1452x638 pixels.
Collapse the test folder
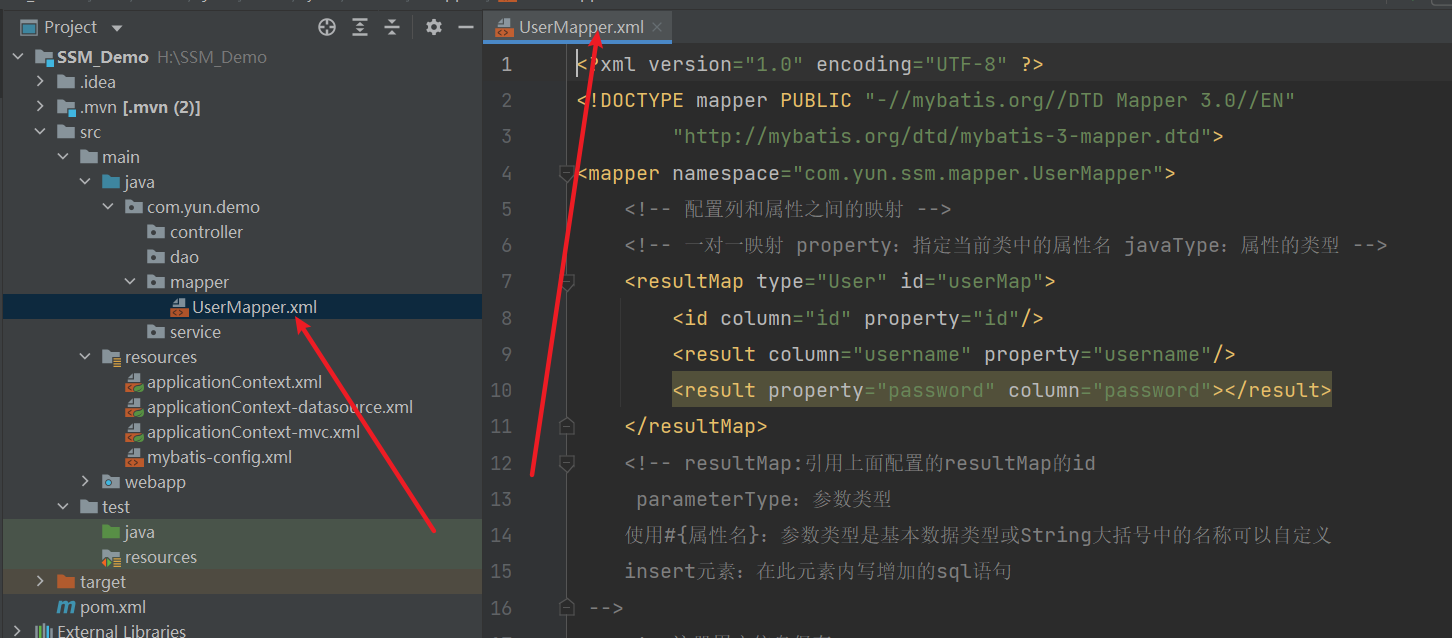(x=63, y=507)
